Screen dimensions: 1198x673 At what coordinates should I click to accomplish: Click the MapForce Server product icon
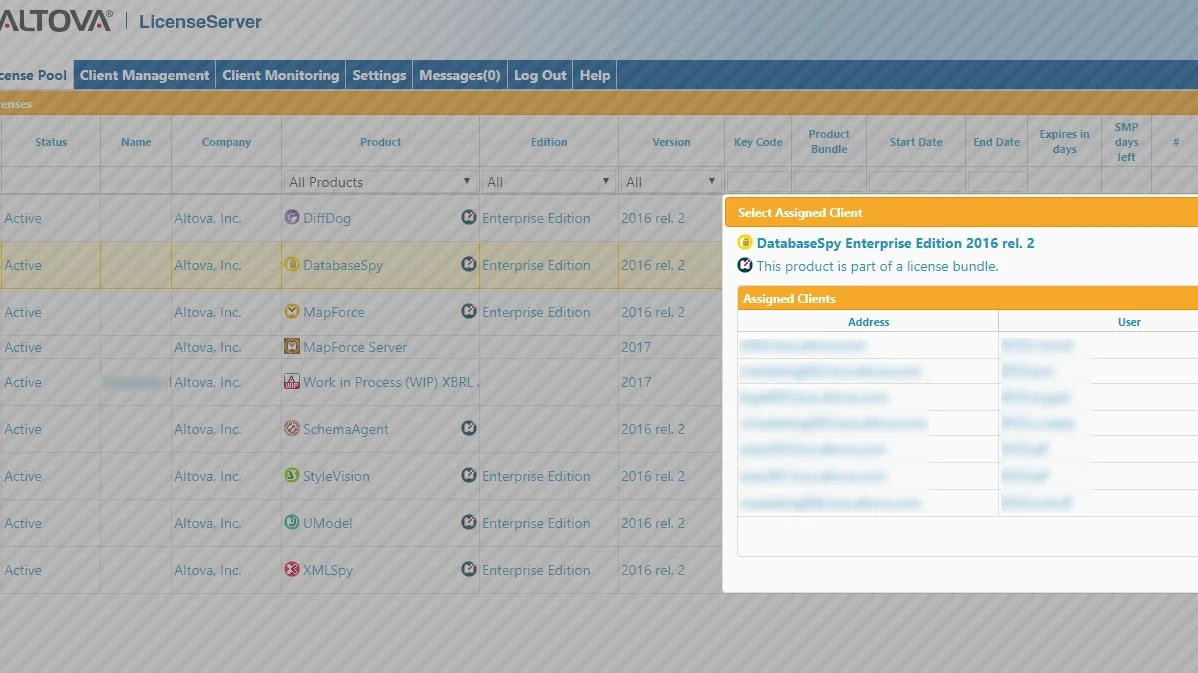click(292, 346)
